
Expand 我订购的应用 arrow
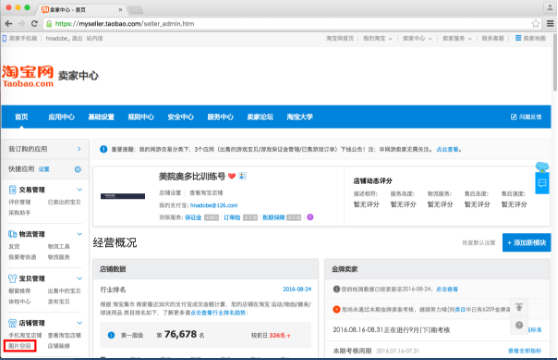point(79,149)
